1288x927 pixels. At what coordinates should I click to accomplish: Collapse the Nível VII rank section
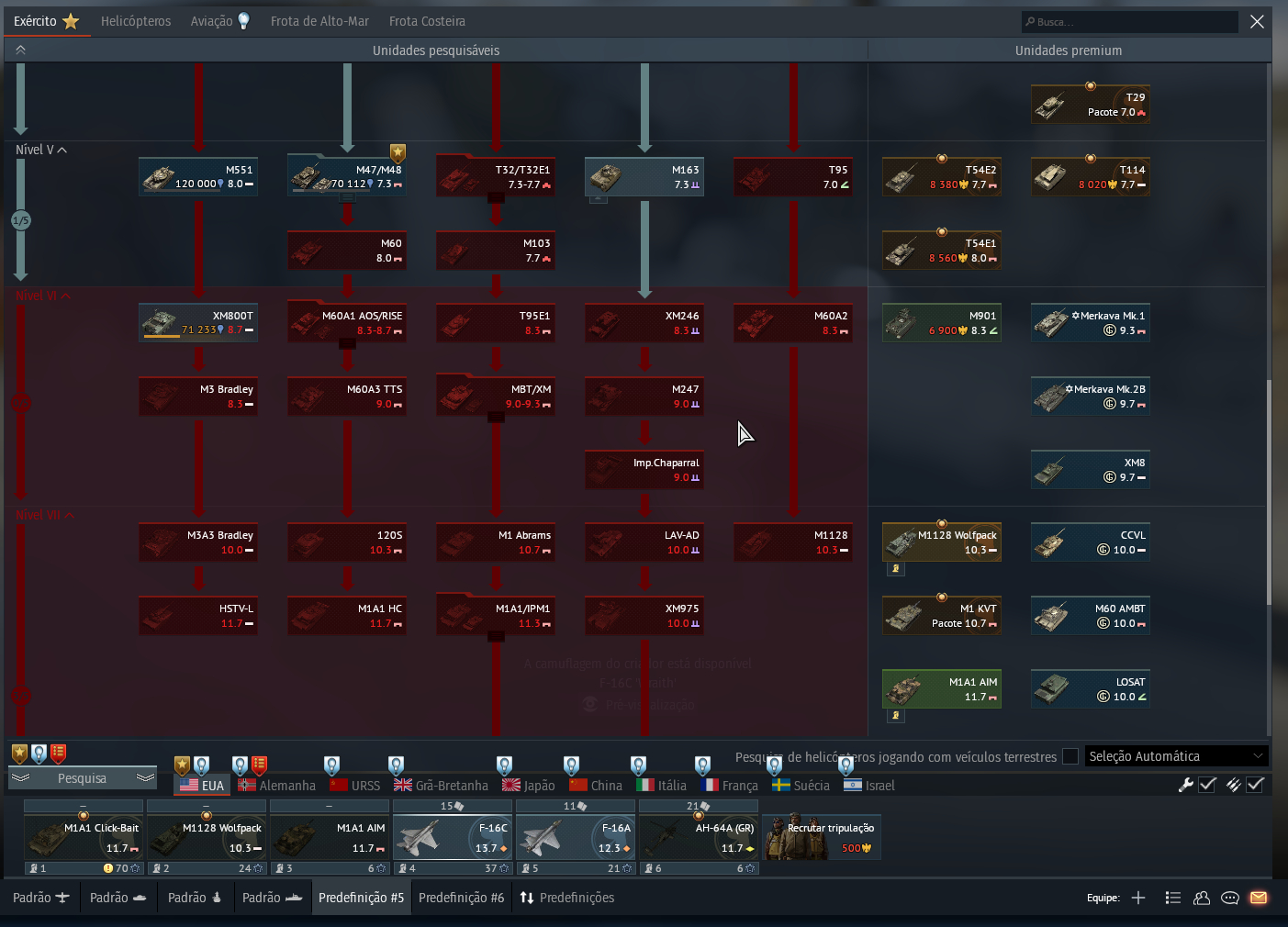point(45,515)
